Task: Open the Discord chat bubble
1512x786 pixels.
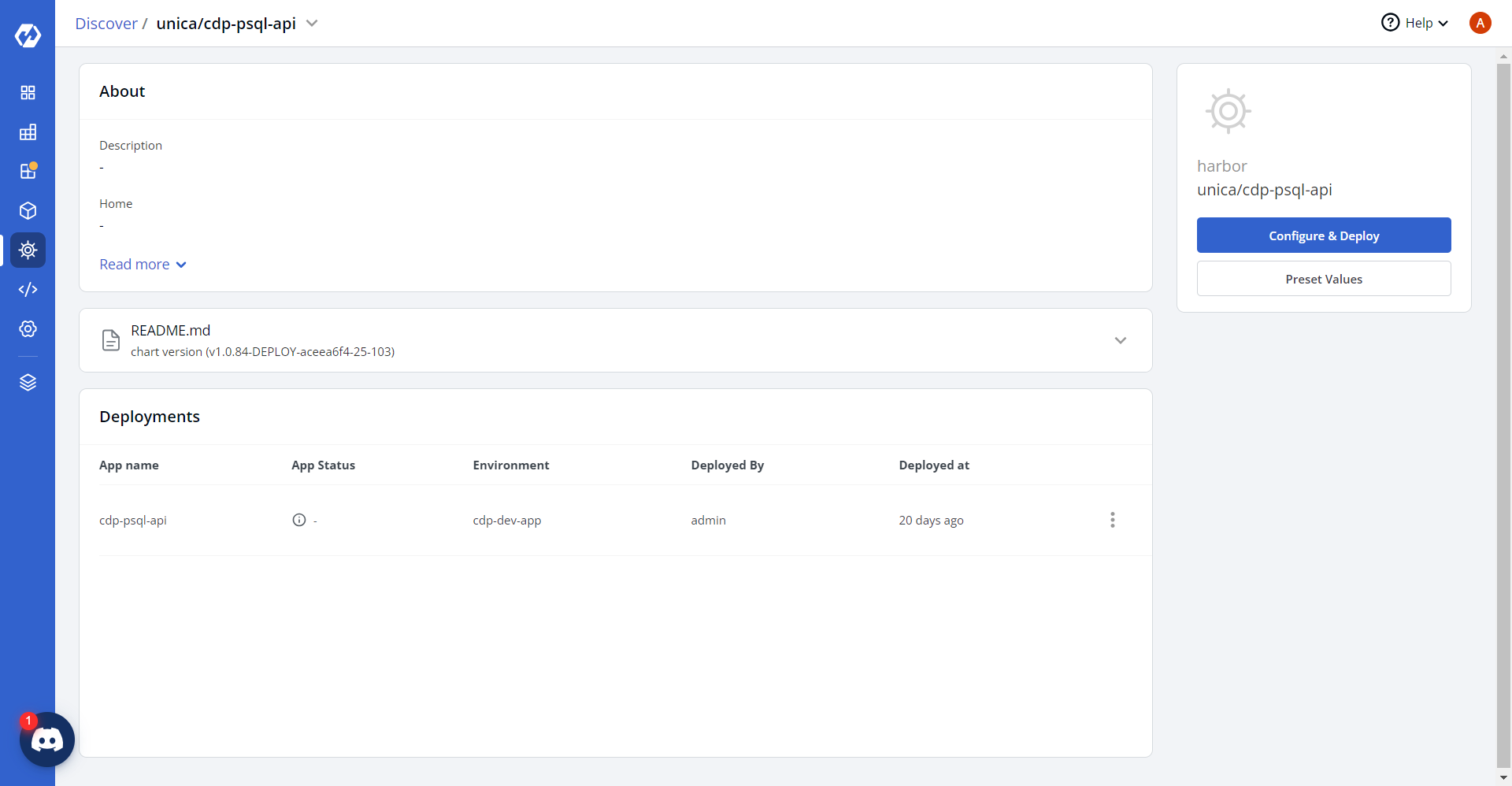Action: [x=47, y=740]
